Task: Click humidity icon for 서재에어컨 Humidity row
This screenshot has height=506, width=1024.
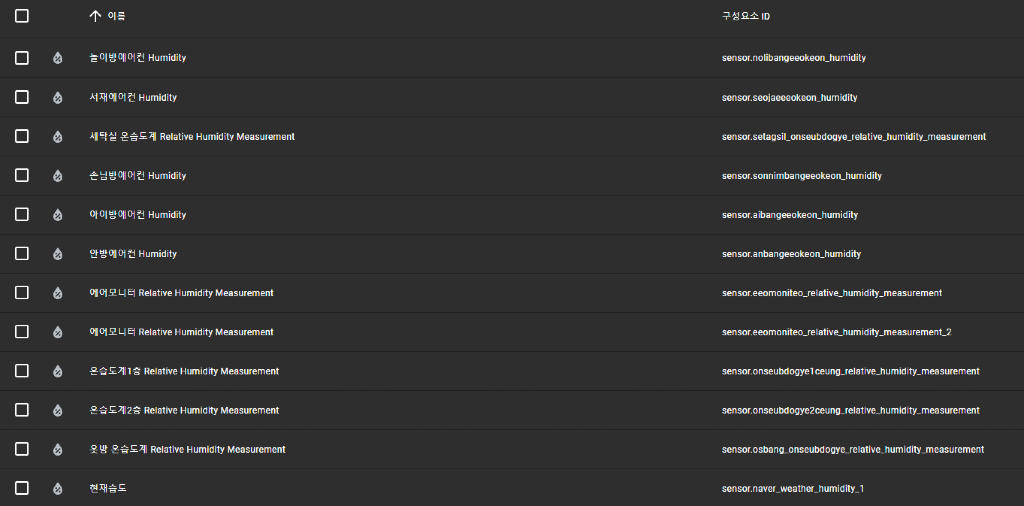Action: [x=58, y=97]
